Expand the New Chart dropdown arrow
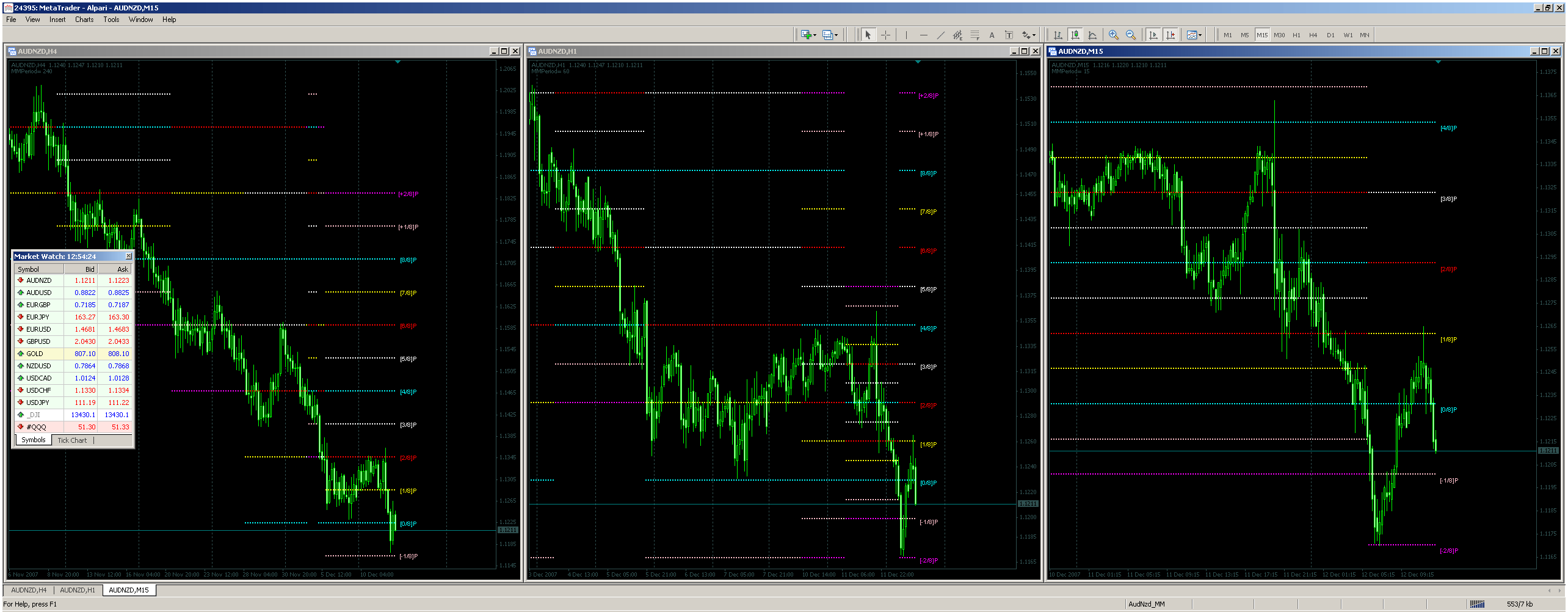 pyautogui.click(x=815, y=35)
